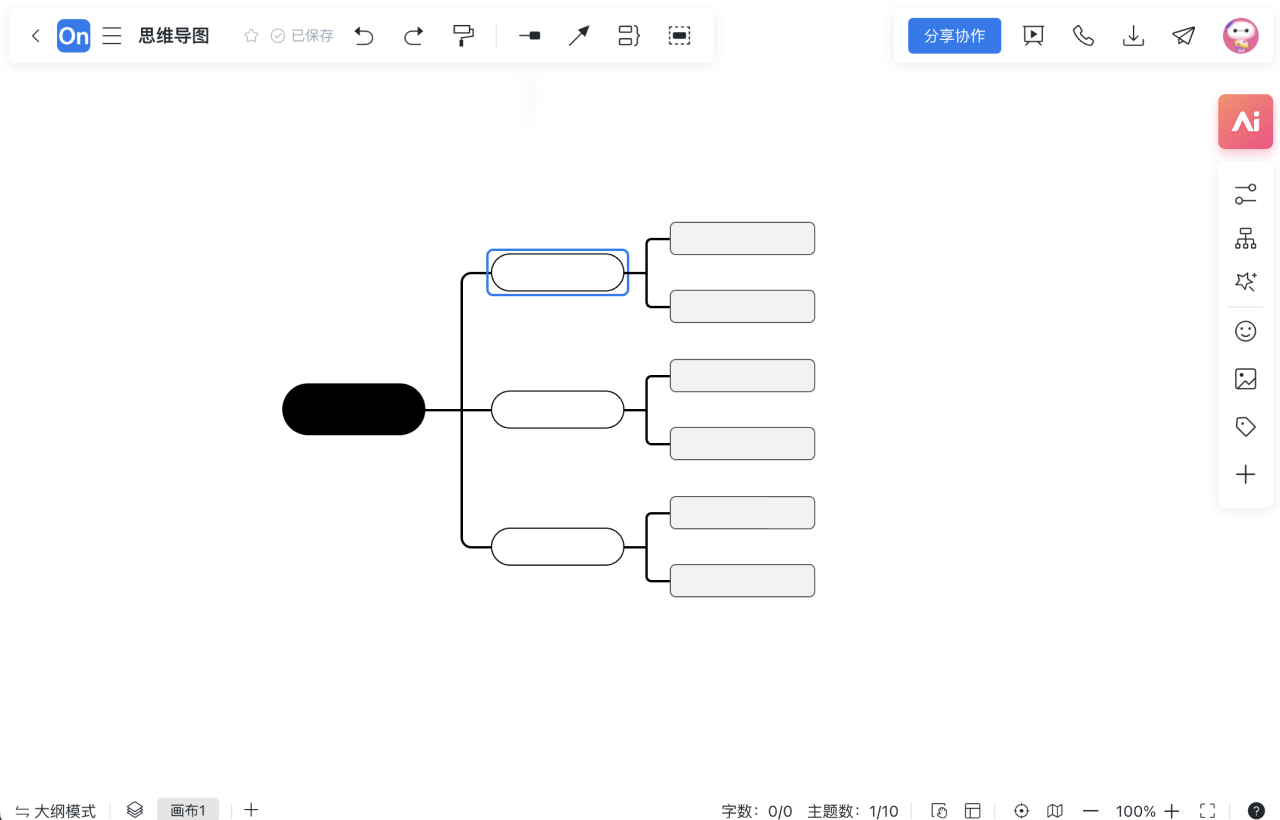
Task: Select the 画布1 canvas tab
Action: point(188,810)
